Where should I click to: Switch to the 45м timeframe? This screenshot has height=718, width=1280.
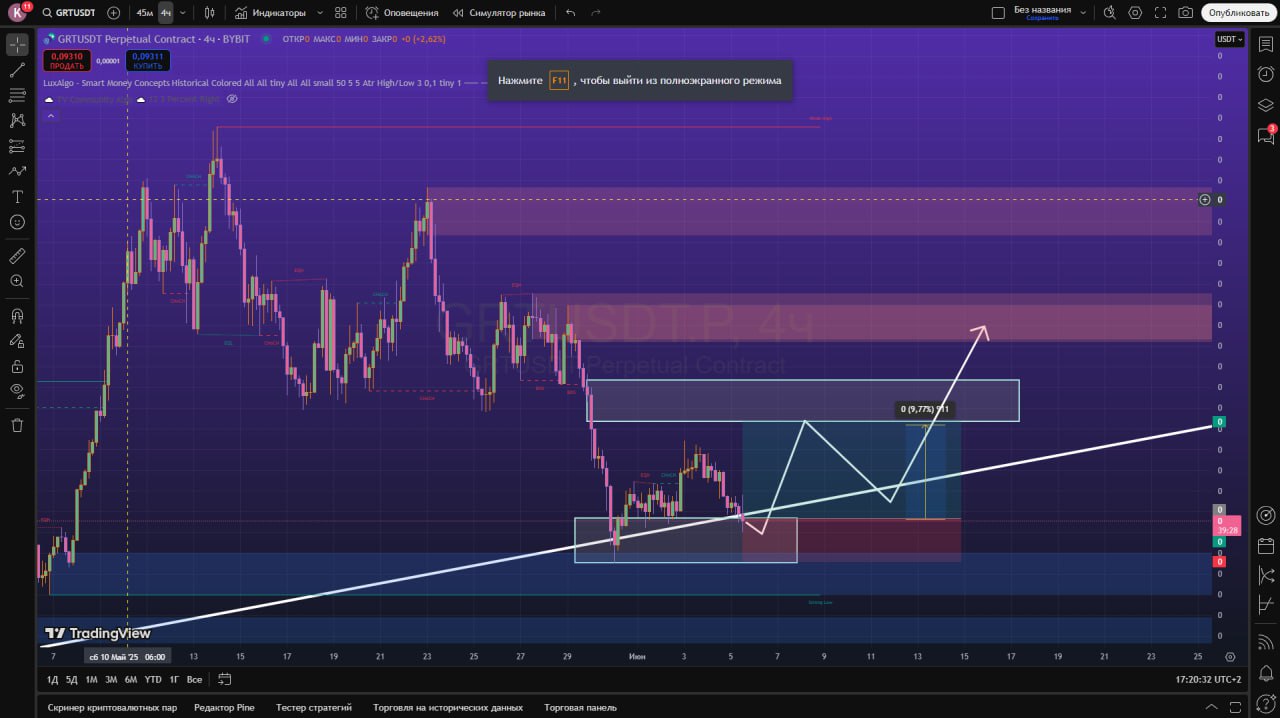[x=145, y=13]
